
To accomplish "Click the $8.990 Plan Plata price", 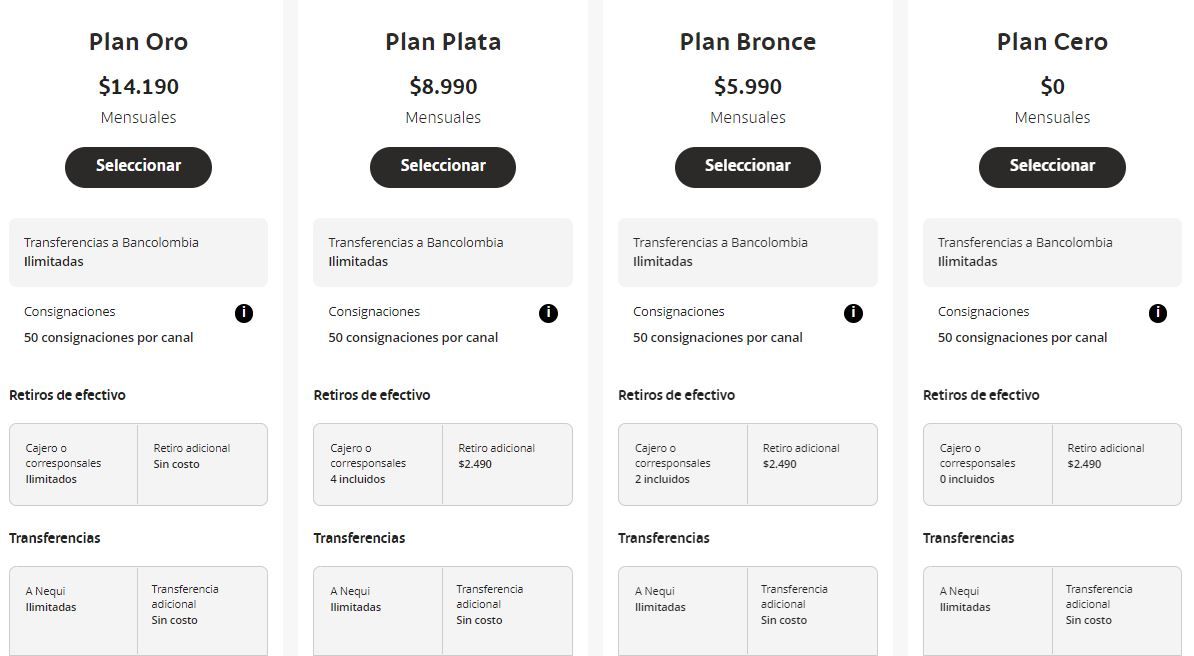I will click(x=443, y=86).
